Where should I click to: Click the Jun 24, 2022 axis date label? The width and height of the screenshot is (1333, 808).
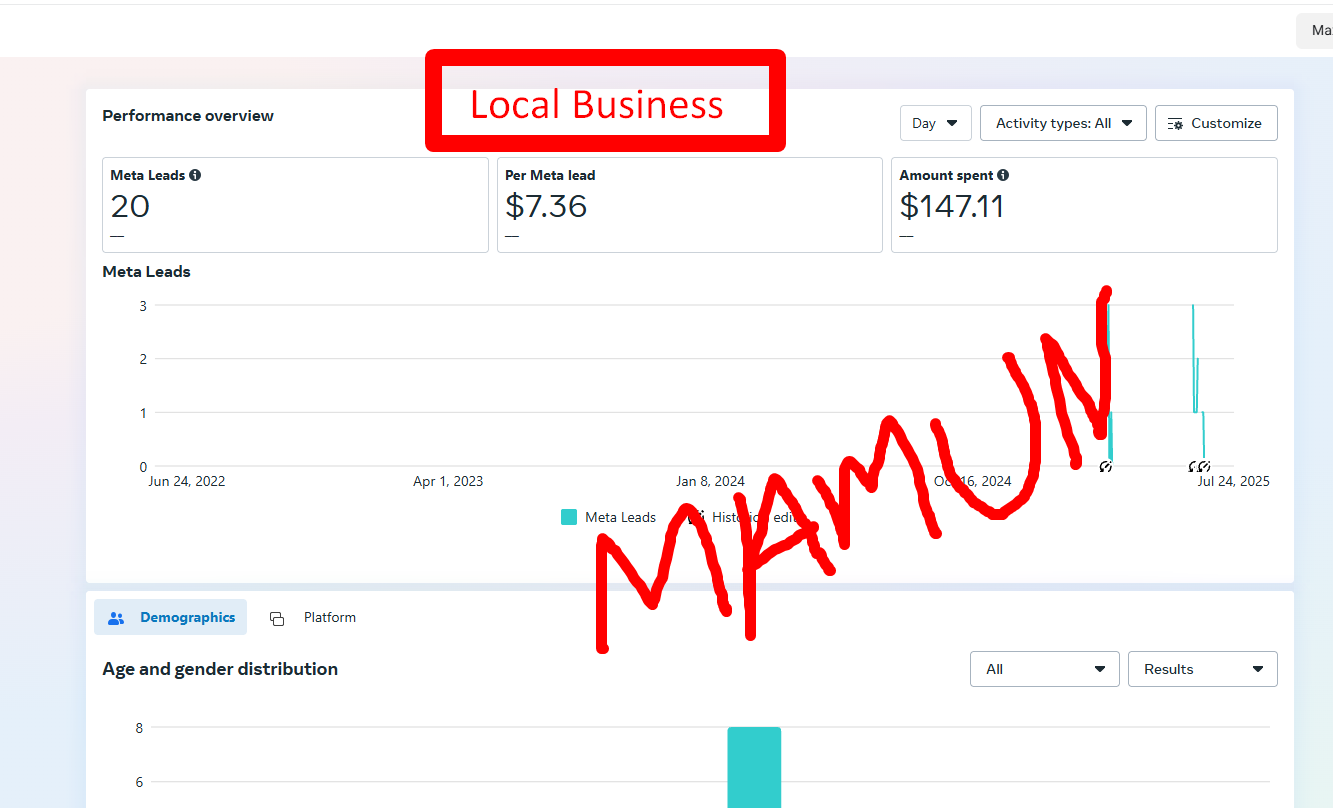pos(187,481)
